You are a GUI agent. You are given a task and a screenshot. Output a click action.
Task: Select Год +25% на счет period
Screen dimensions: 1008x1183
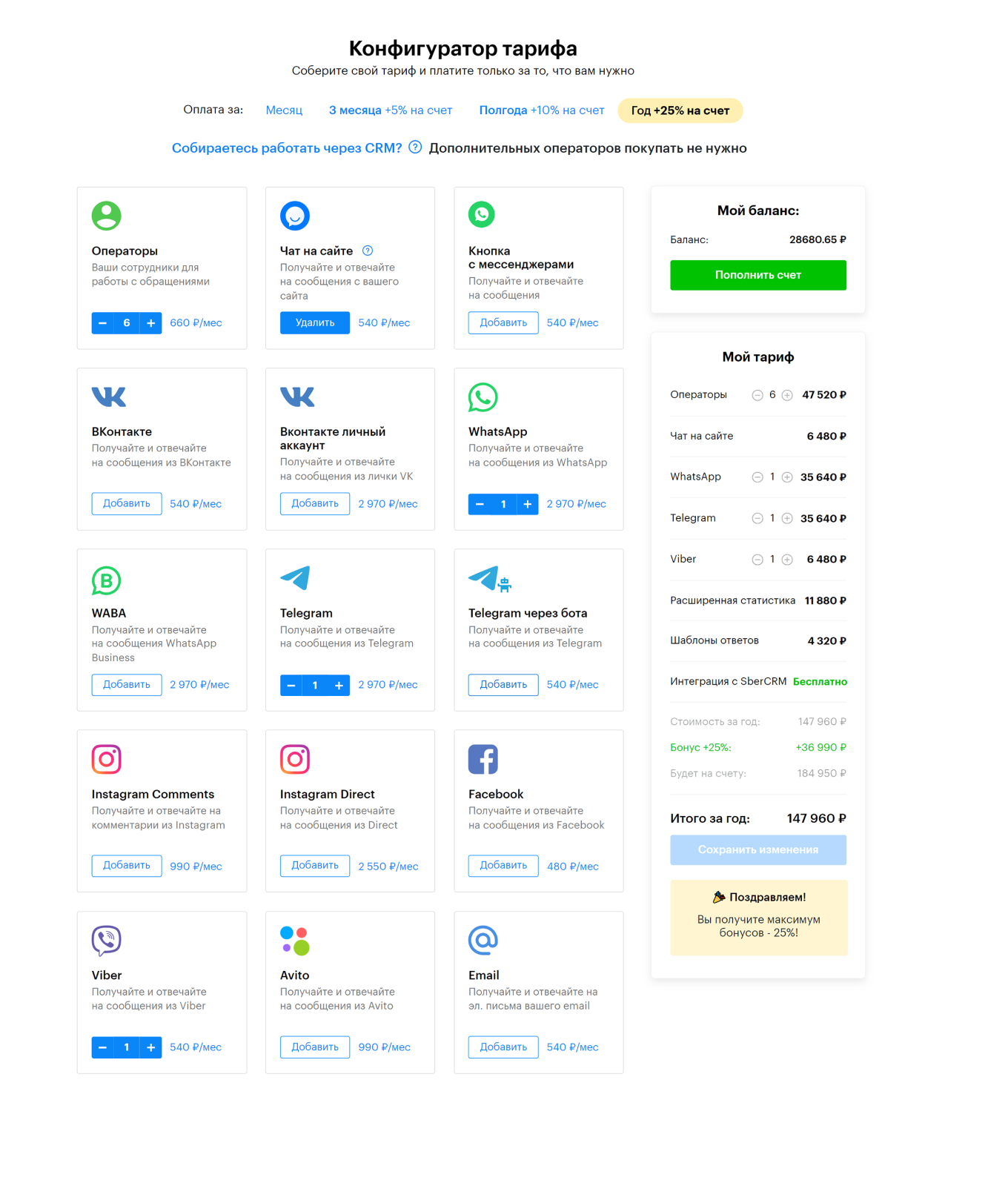[x=680, y=110]
